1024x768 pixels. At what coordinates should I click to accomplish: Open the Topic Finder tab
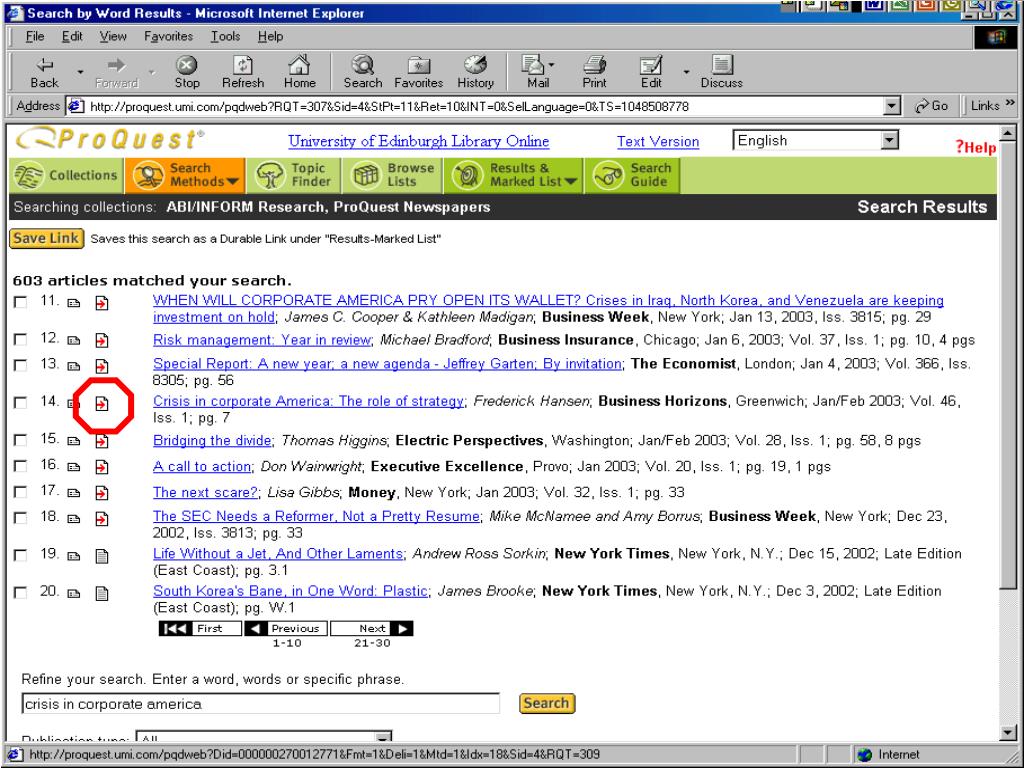pos(294,175)
